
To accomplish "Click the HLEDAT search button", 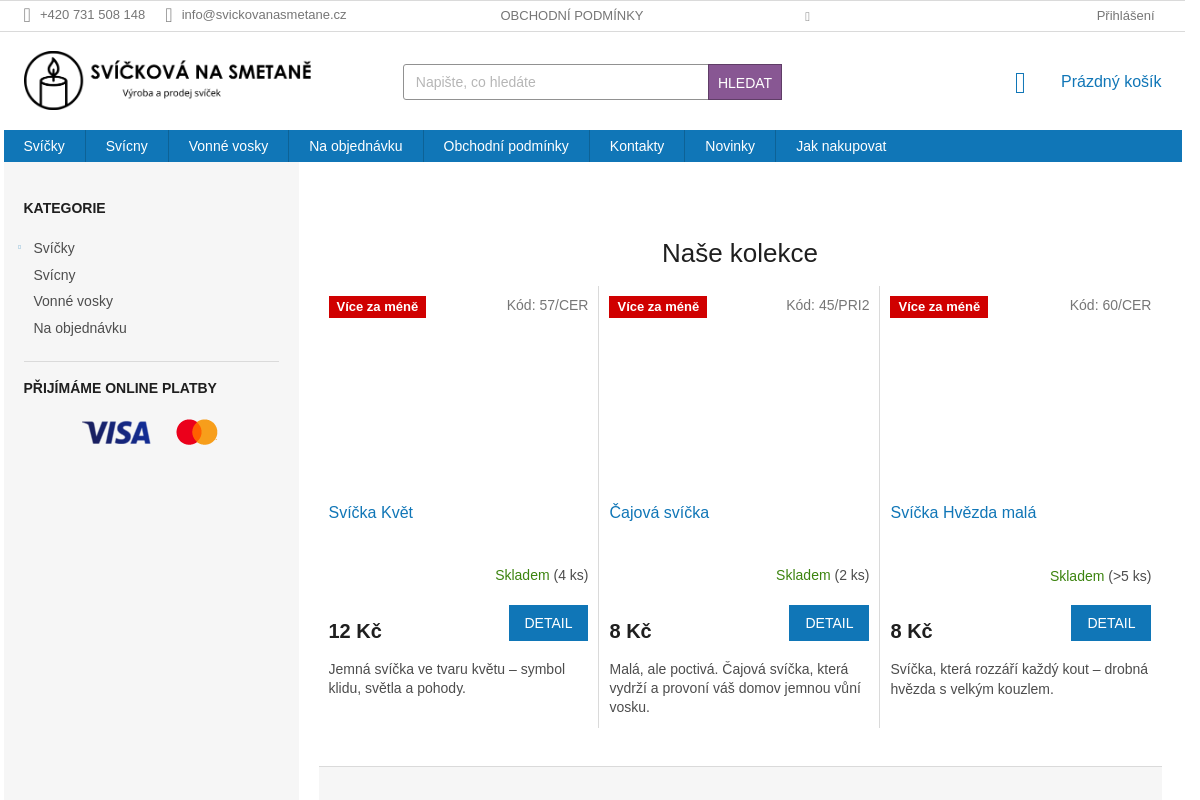I will pyautogui.click(x=745, y=82).
